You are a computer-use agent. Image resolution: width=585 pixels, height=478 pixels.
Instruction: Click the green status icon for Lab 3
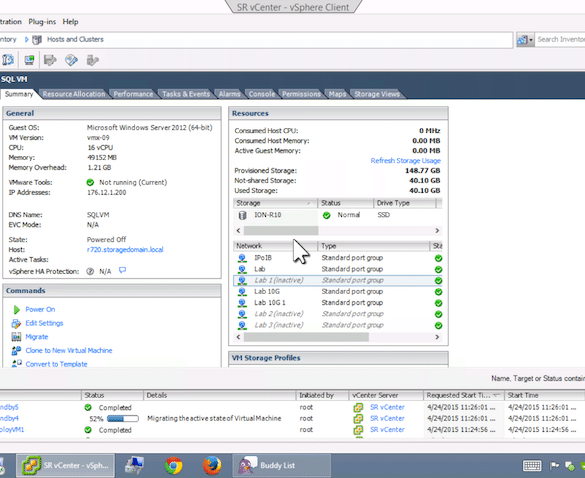[438, 325]
